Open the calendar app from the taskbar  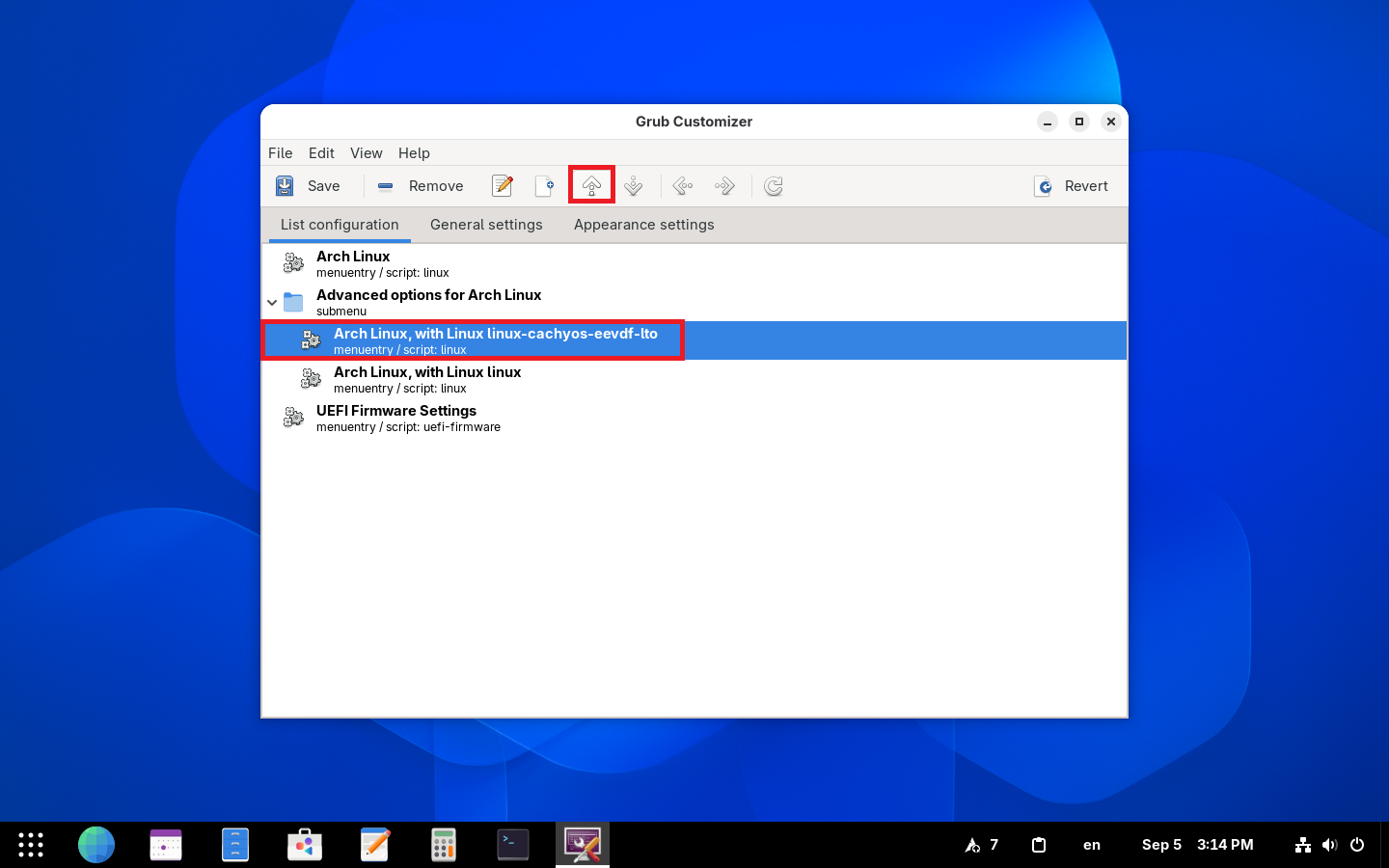tap(166, 845)
